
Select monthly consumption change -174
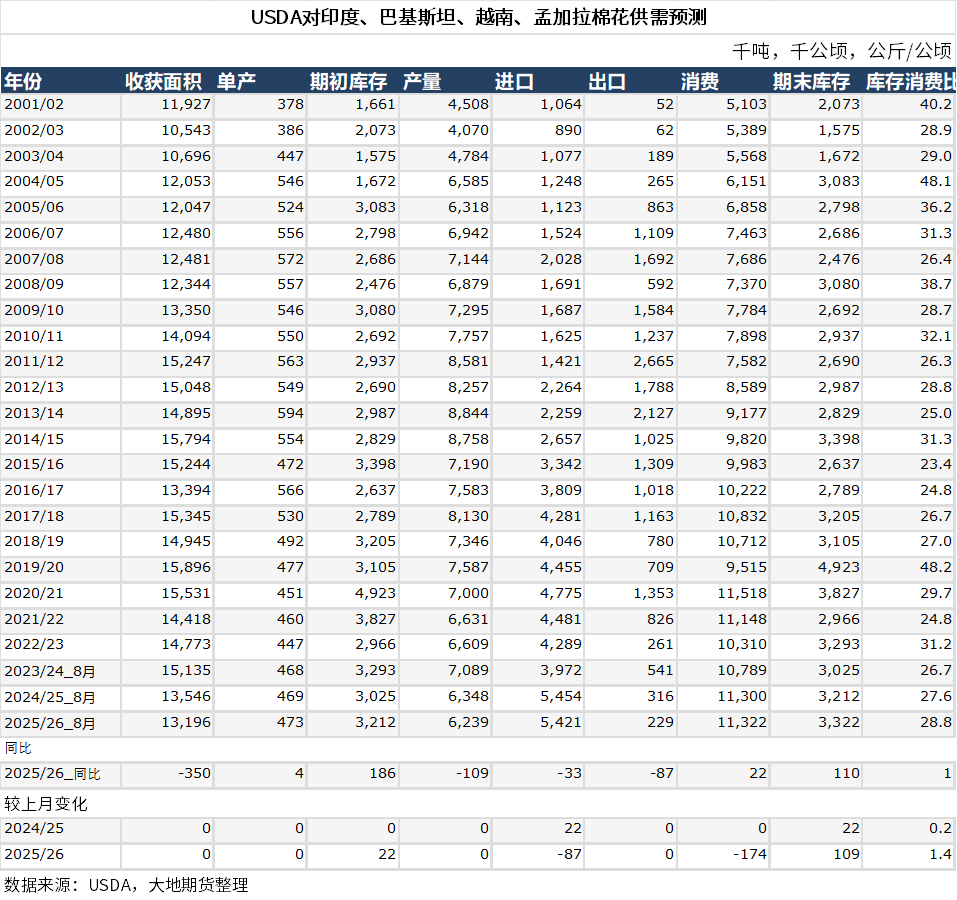pos(750,854)
